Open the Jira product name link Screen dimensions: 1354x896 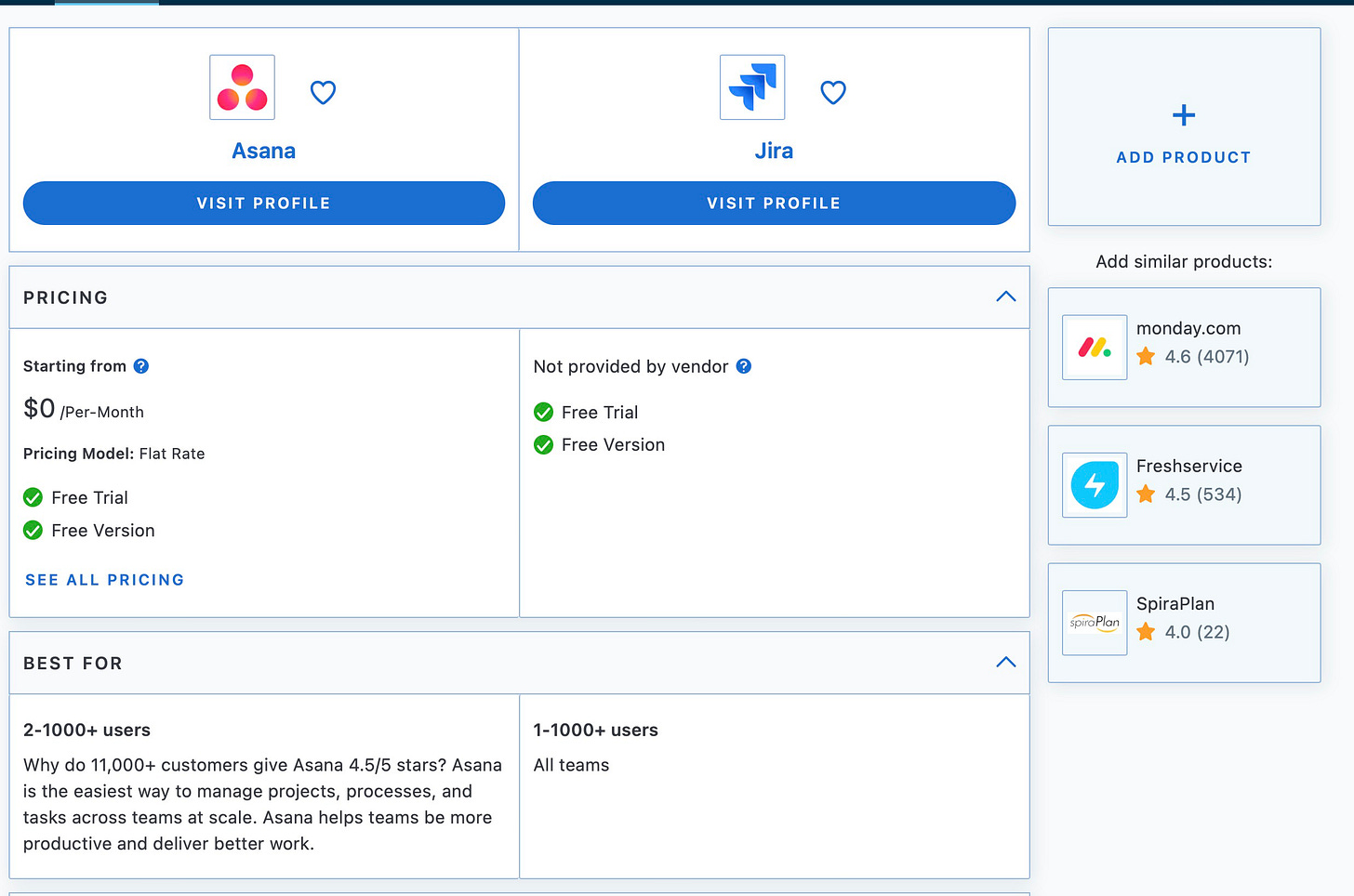[x=774, y=151]
